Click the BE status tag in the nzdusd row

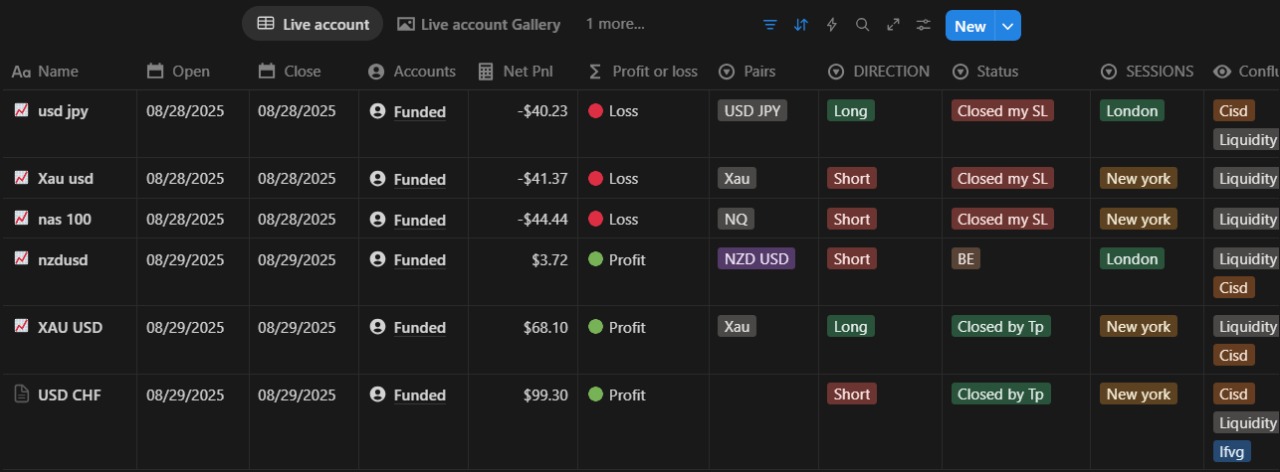click(966, 259)
